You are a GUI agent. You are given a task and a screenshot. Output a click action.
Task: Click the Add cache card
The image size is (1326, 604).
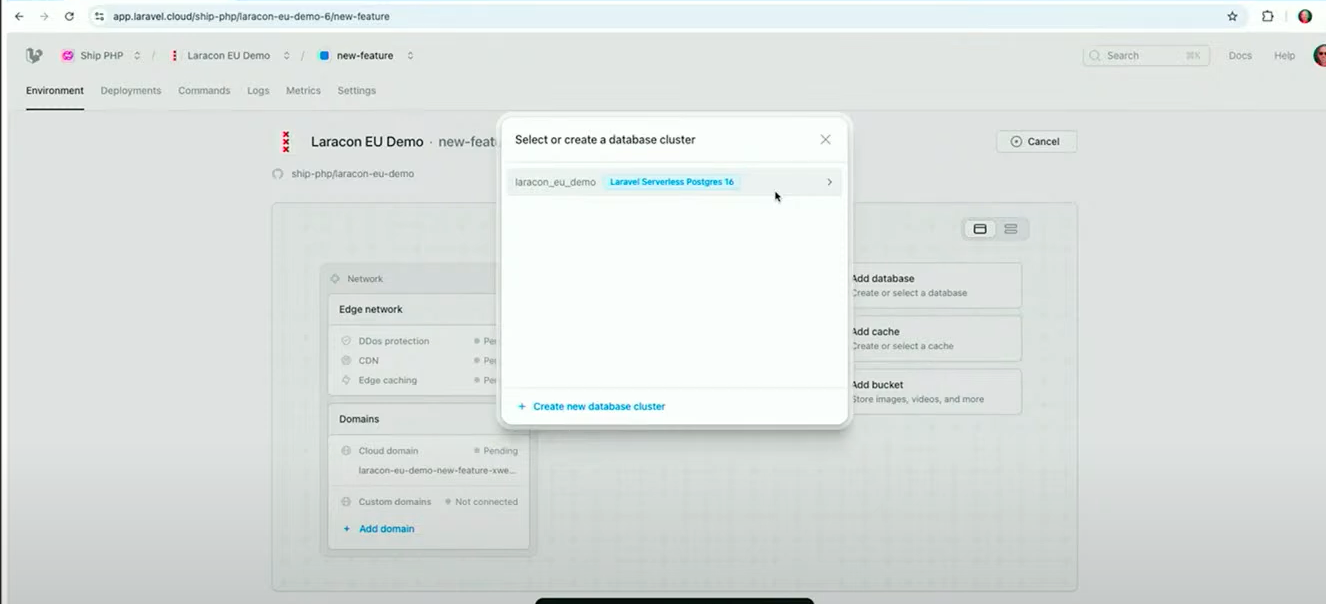[934, 338]
